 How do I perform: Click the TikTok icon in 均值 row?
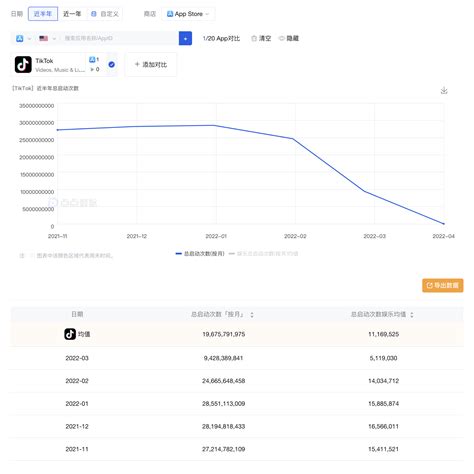pos(70,334)
